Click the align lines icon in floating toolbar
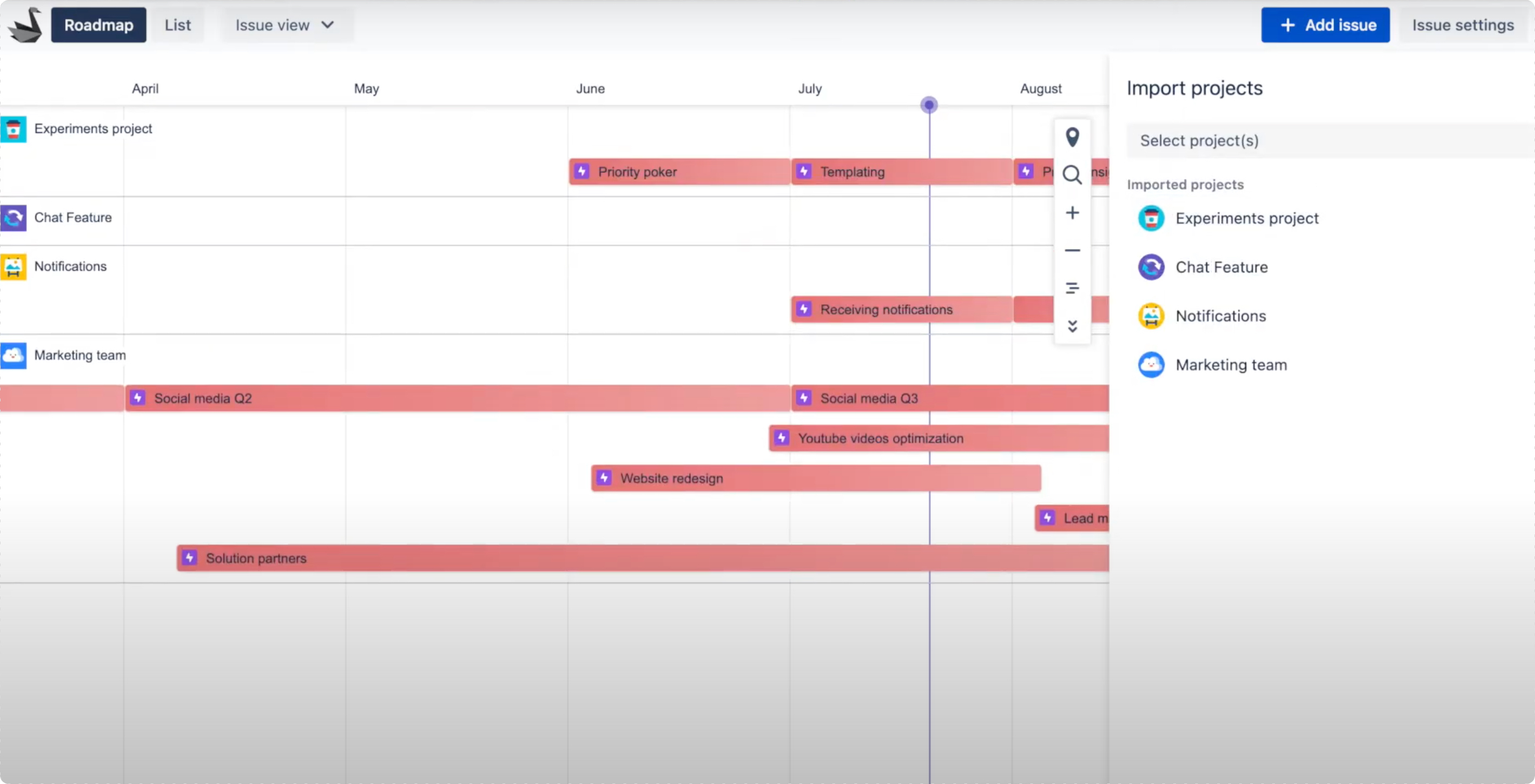1535x784 pixels. 1072,288
